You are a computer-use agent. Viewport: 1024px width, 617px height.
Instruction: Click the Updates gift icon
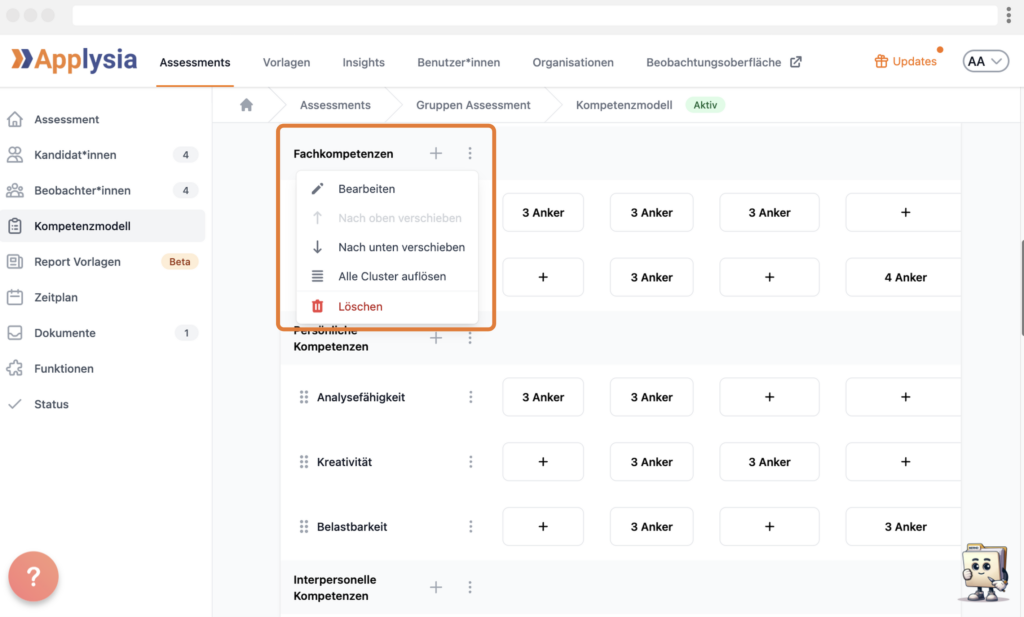881,61
